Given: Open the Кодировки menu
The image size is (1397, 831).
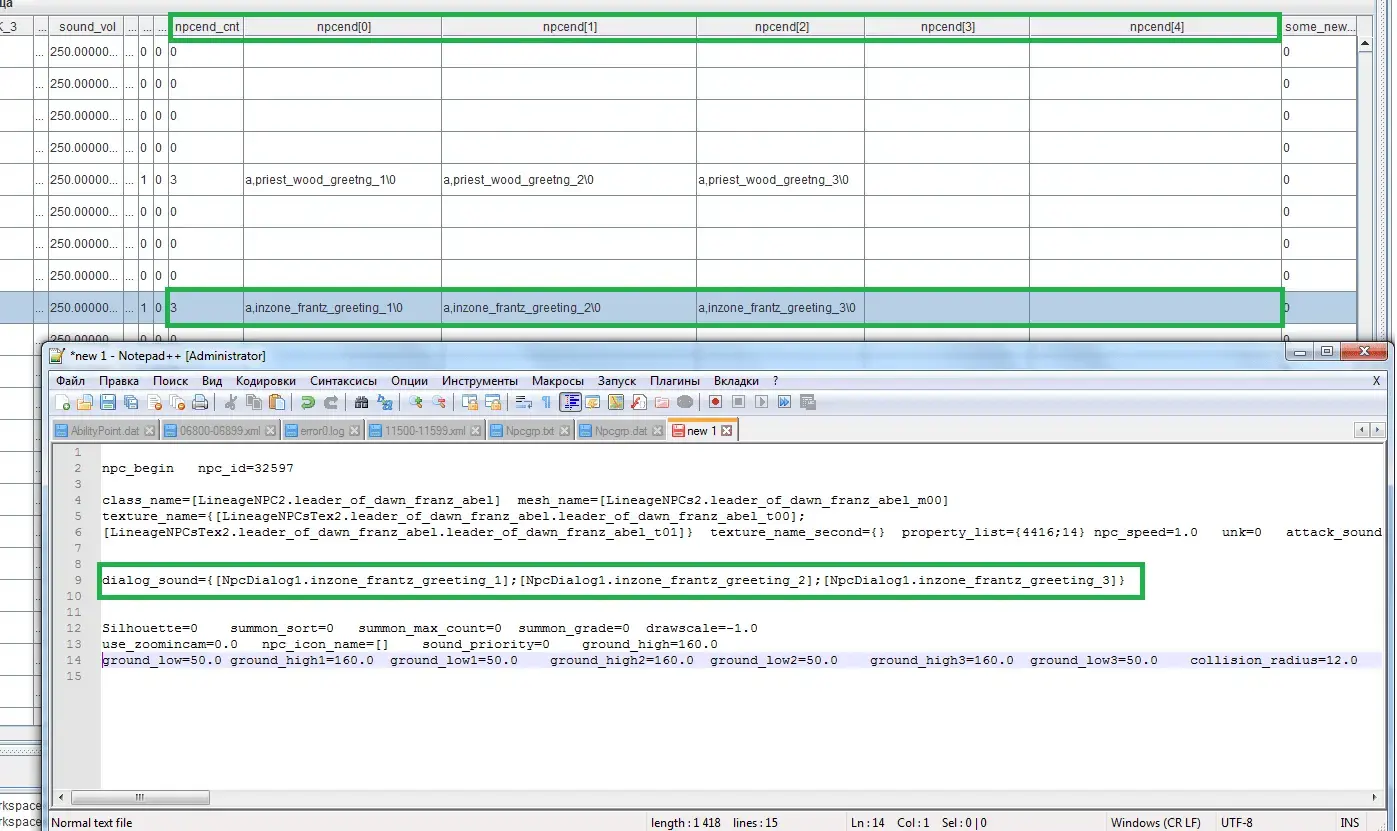Looking at the screenshot, I should (x=266, y=381).
